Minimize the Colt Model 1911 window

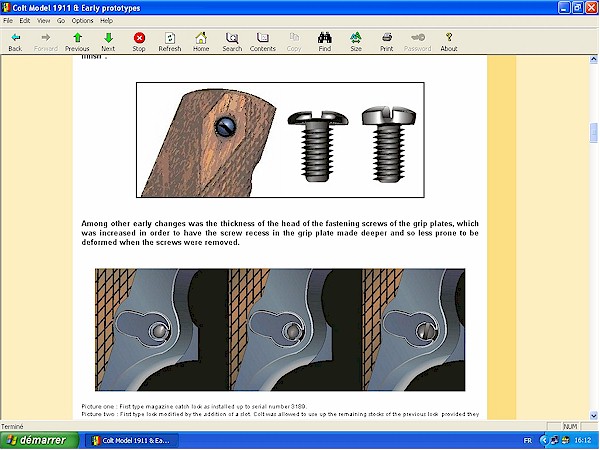coord(564,8)
